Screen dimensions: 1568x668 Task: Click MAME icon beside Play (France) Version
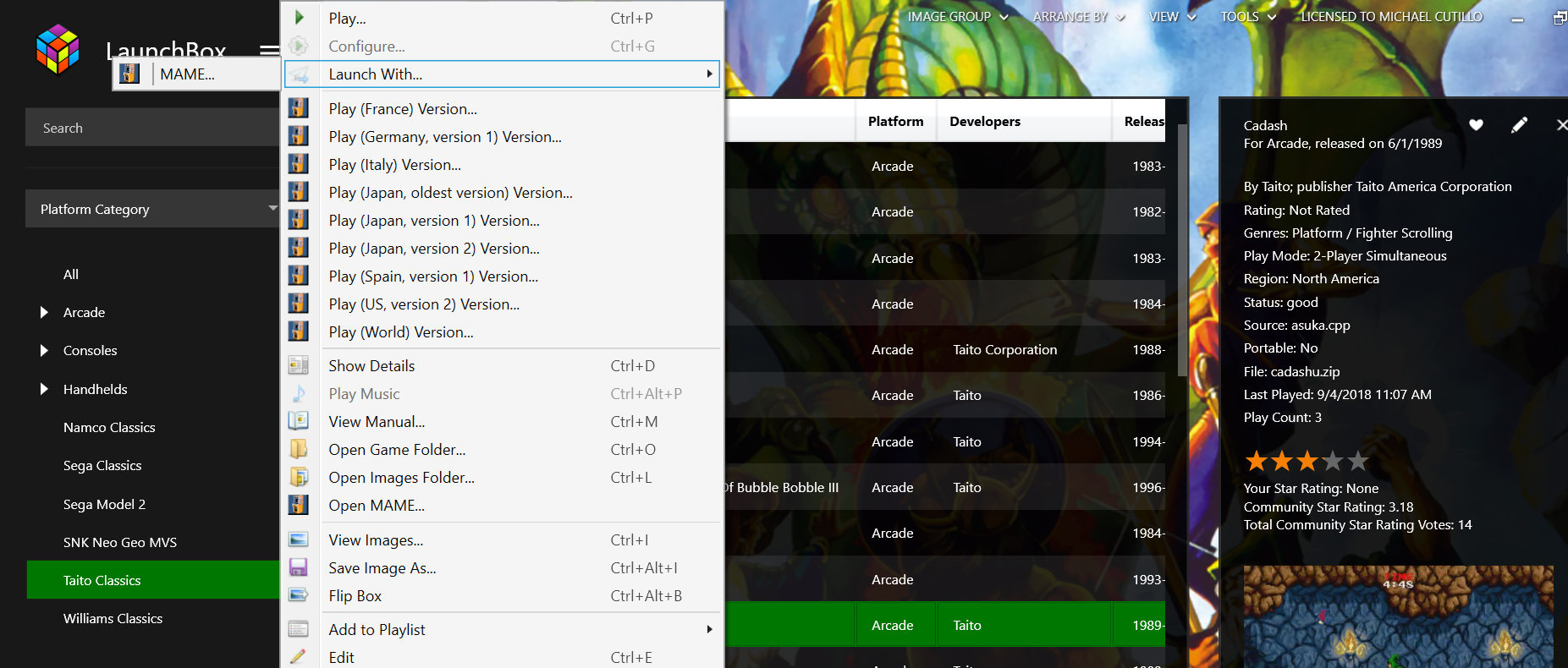point(299,108)
